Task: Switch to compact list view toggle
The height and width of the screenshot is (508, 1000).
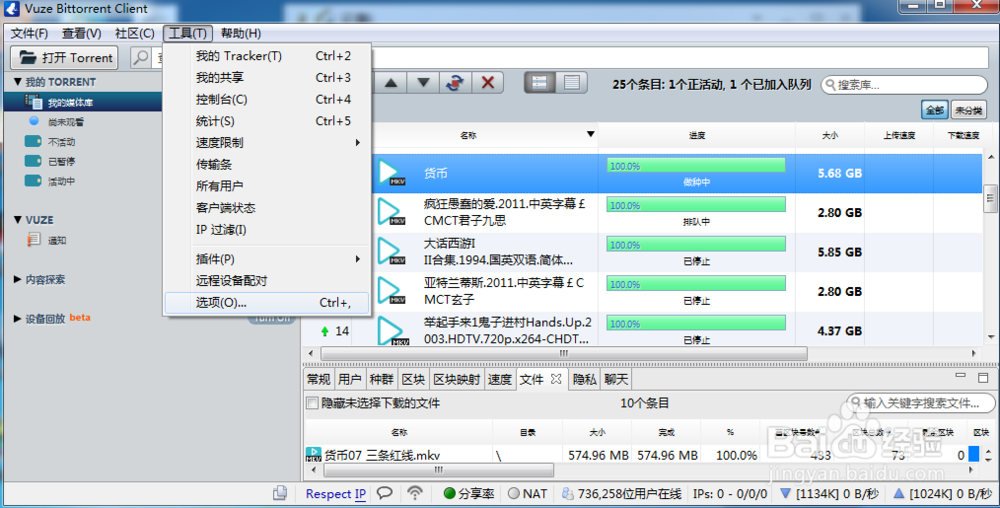Action: point(571,83)
